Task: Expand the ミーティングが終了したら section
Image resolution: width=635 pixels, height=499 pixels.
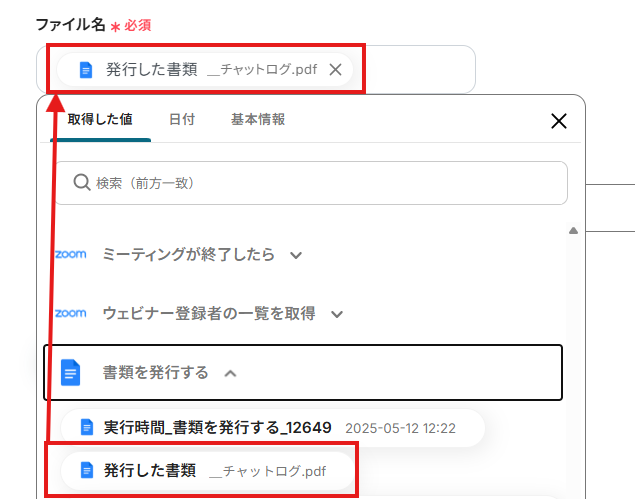Action: coord(295,255)
